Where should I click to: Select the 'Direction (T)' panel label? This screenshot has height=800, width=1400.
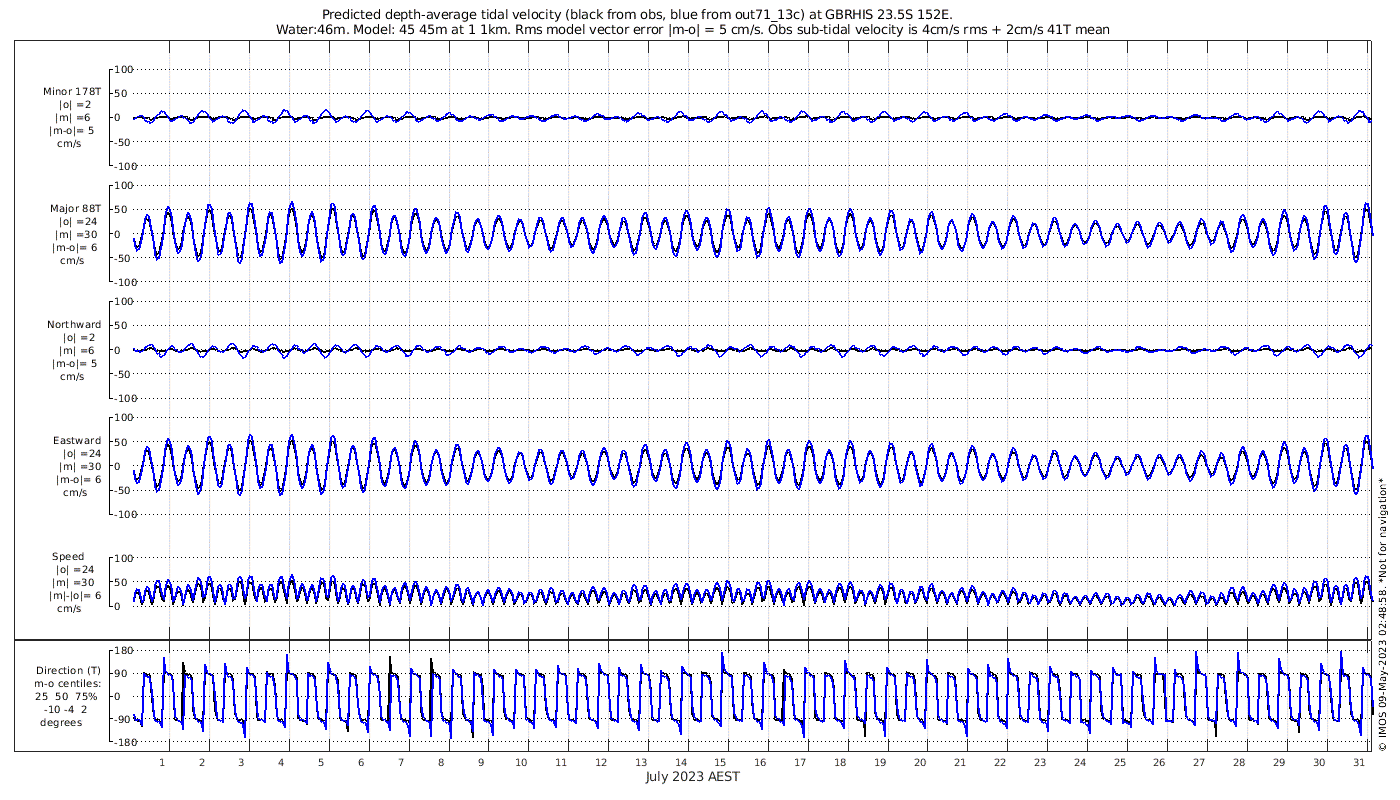click(68, 671)
